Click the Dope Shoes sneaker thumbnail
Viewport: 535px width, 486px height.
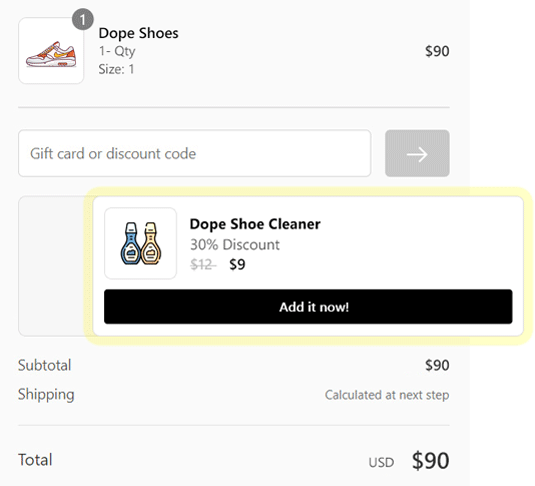click(x=51, y=51)
